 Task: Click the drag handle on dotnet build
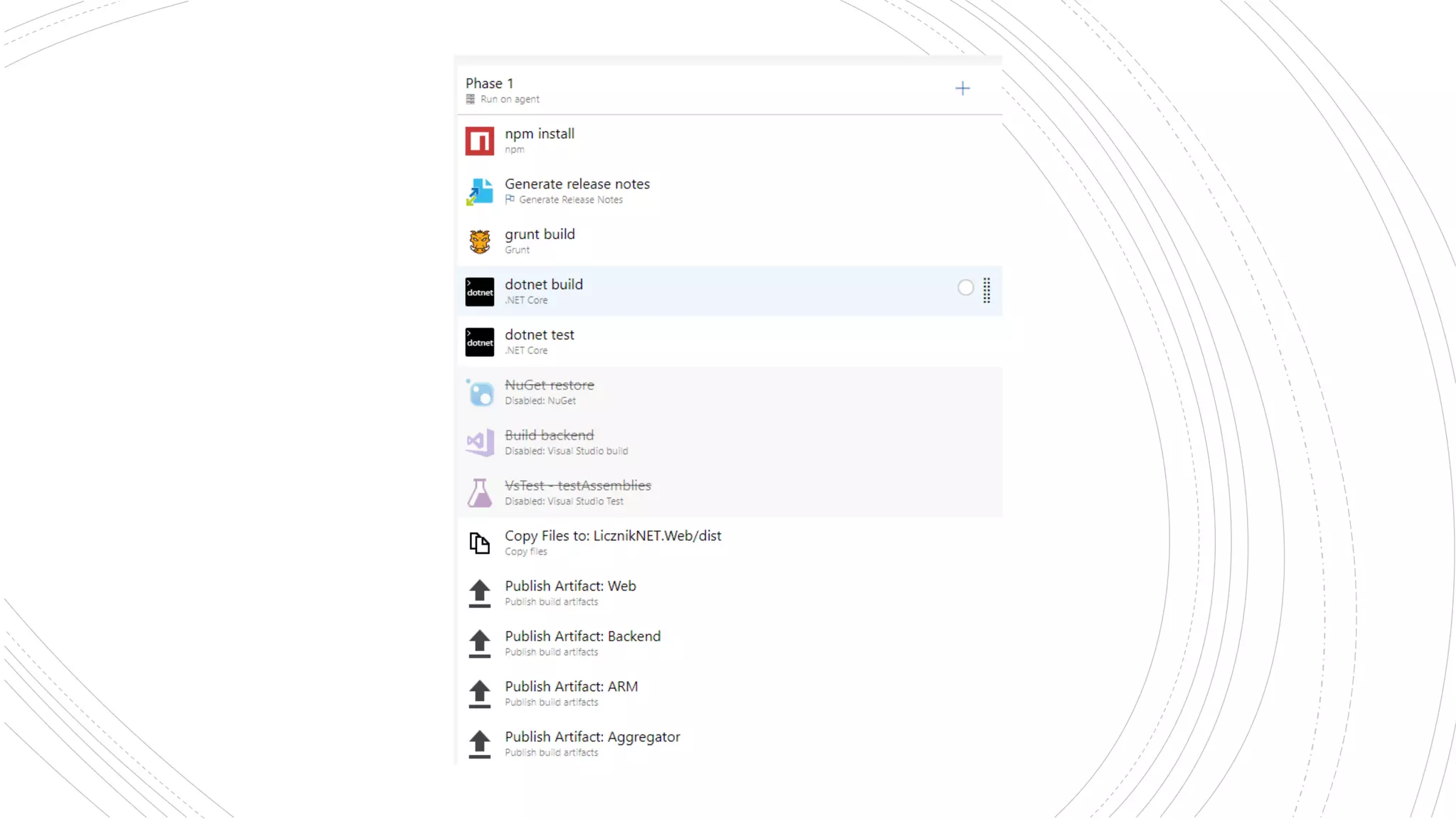(987, 290)
